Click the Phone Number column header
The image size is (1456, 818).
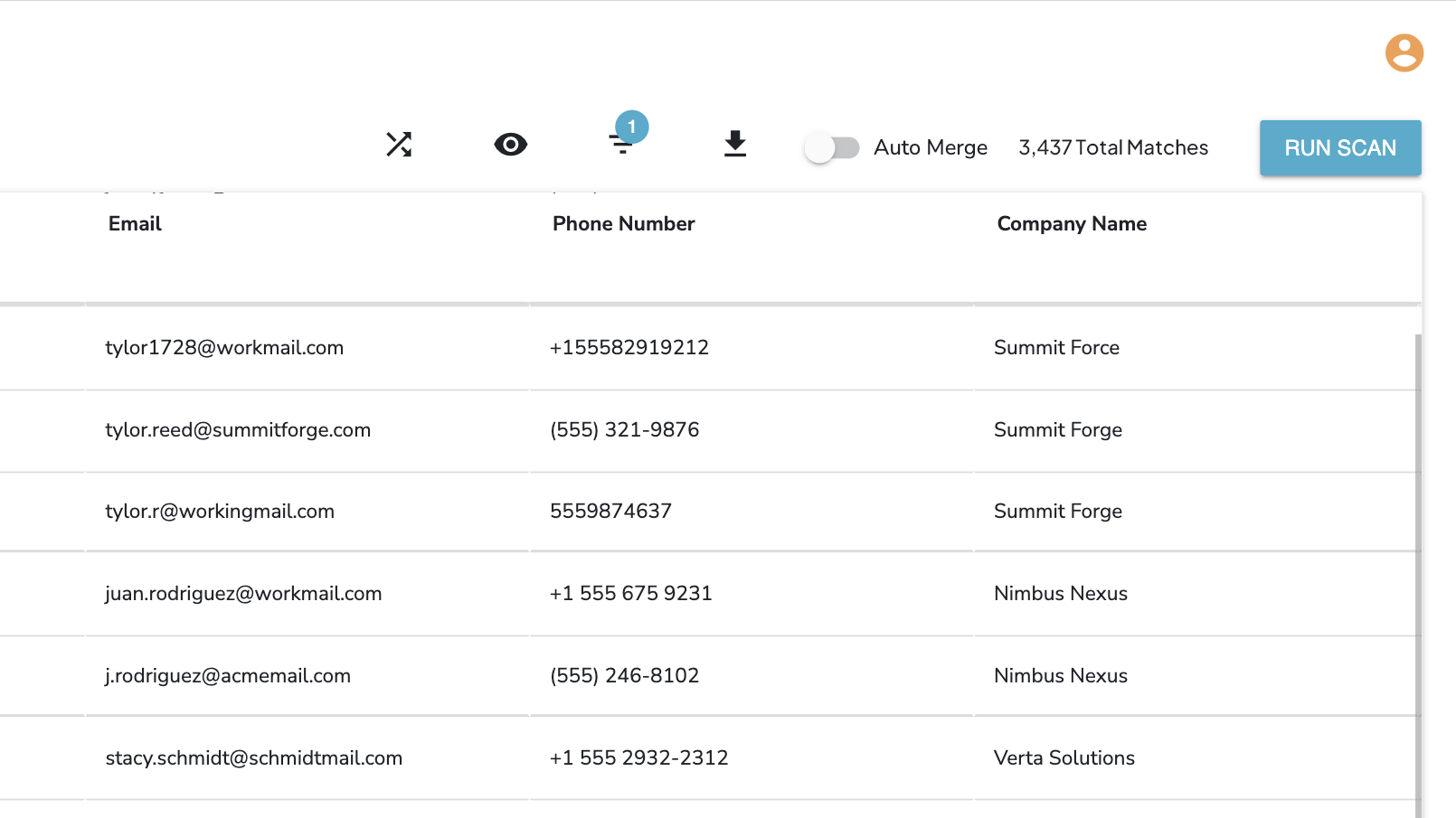pyautogui.click(x=623, y=224)
